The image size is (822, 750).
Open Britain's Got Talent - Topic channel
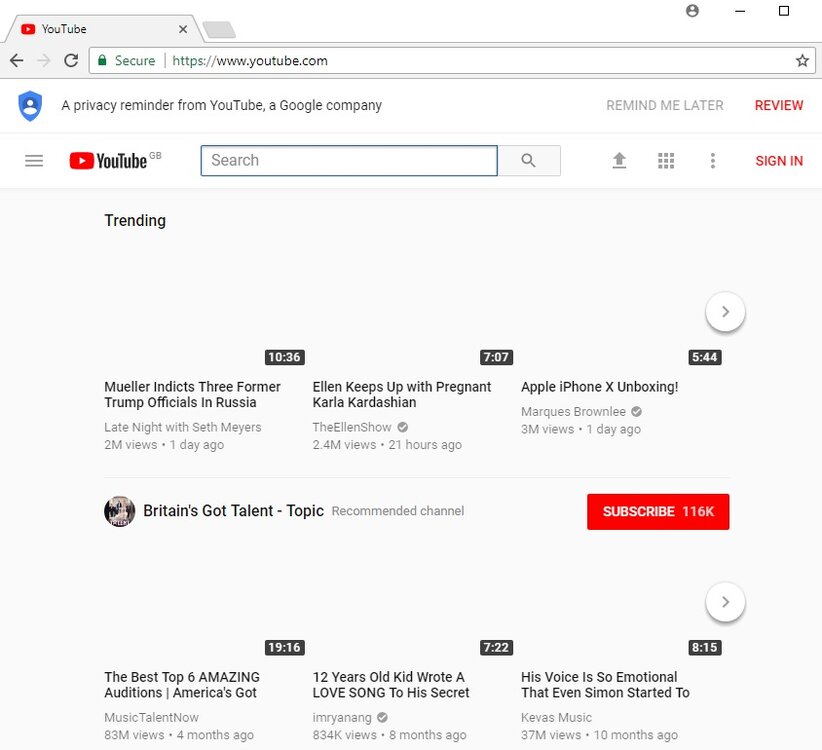point(233,510)
